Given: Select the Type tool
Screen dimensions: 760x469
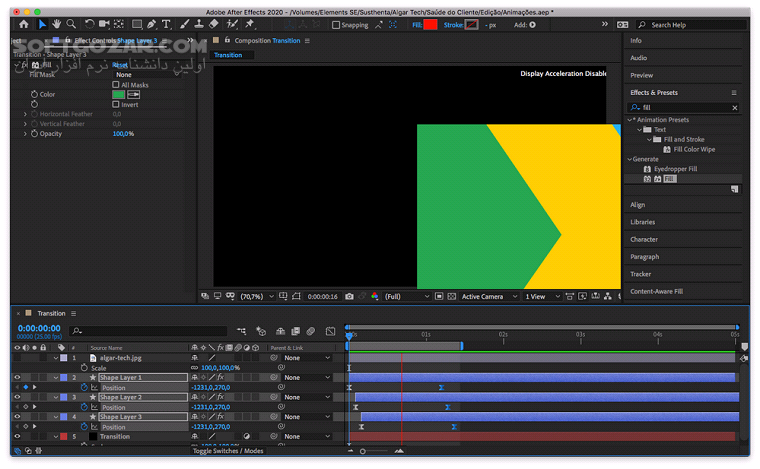Looking at the screenshot, I should [166, 24].
